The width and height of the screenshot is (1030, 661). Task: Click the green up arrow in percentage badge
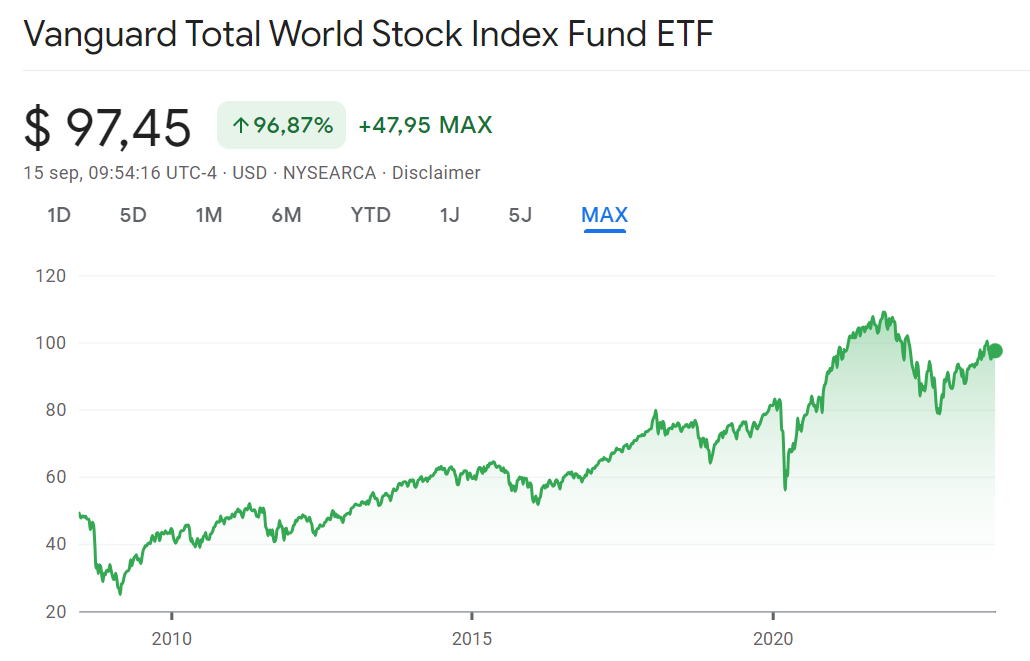point(240,126)
